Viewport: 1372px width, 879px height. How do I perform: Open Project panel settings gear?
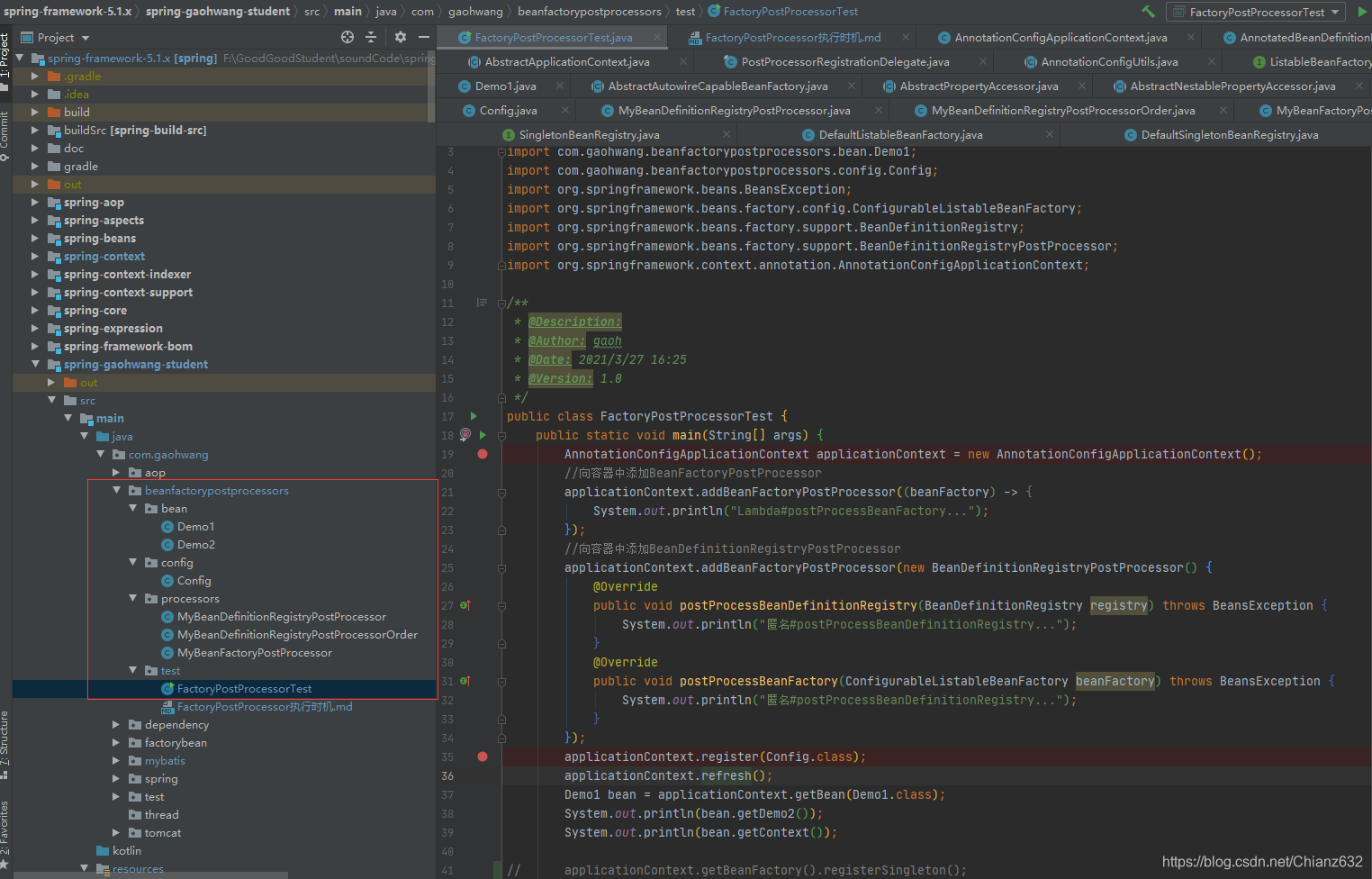tap(401, 37)
